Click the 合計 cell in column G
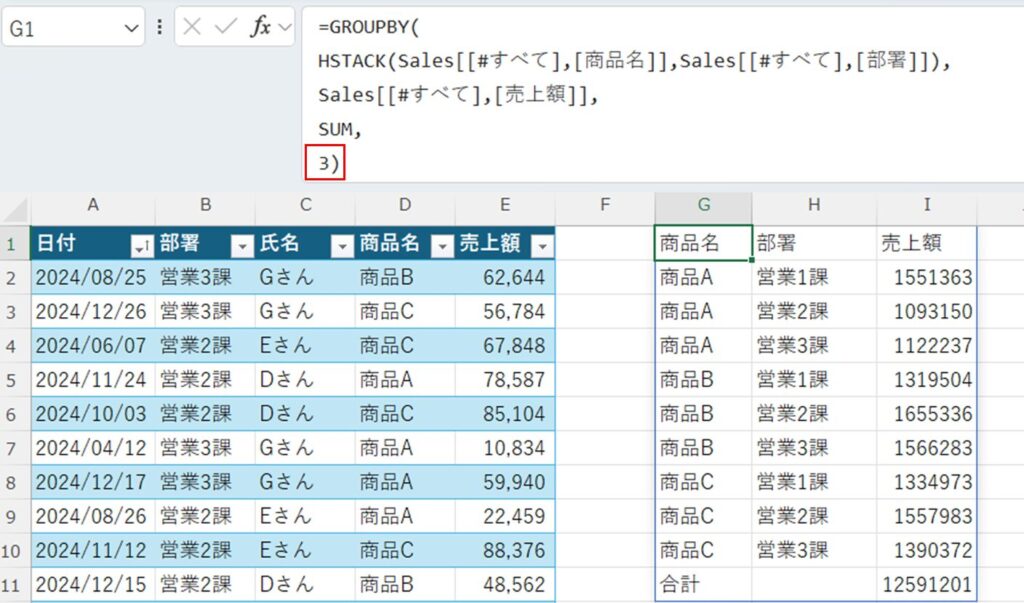This screenshot has width=1024, height=603. coord(703,585)
